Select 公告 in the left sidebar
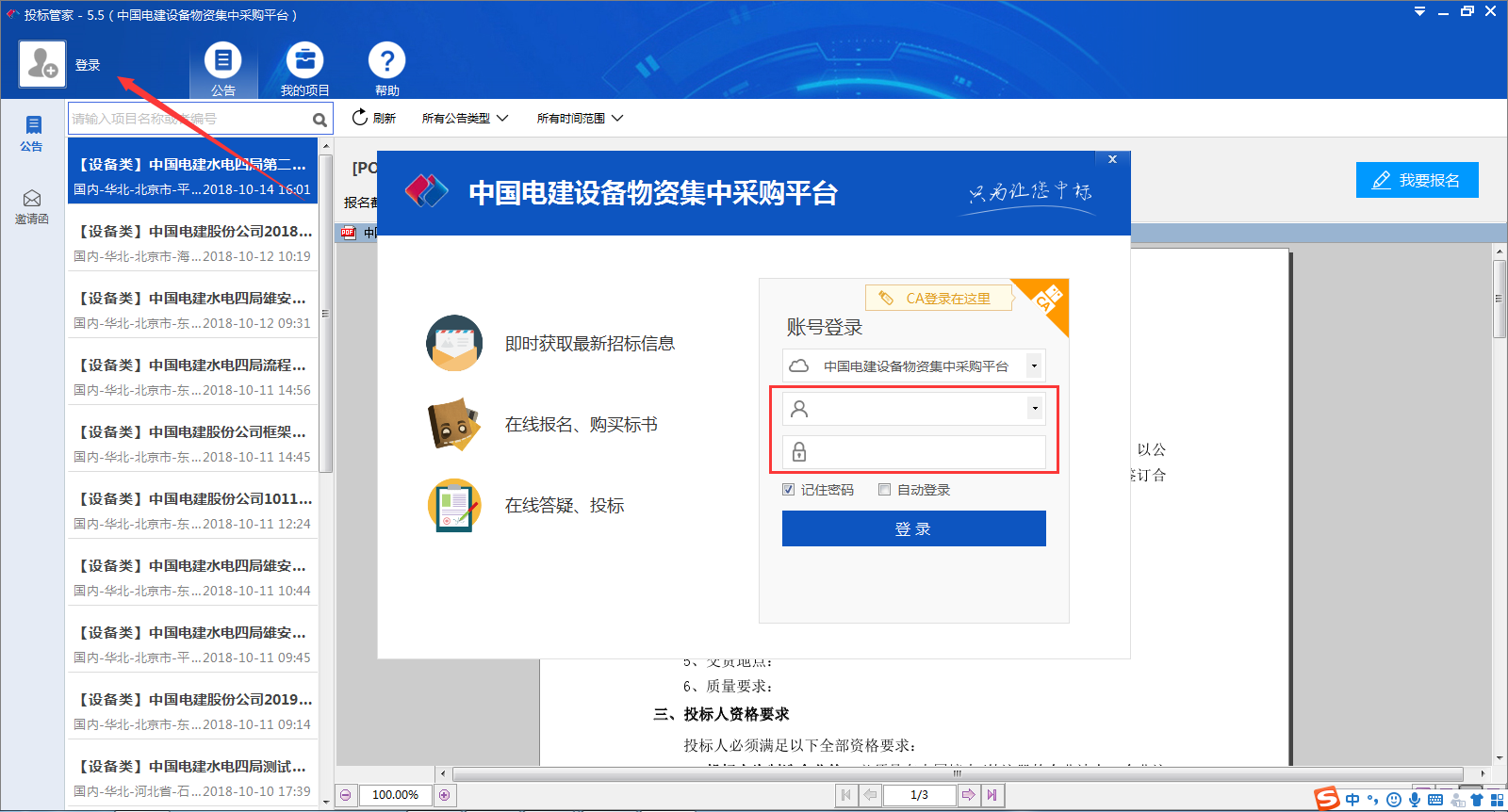 (x=32, y=133)
